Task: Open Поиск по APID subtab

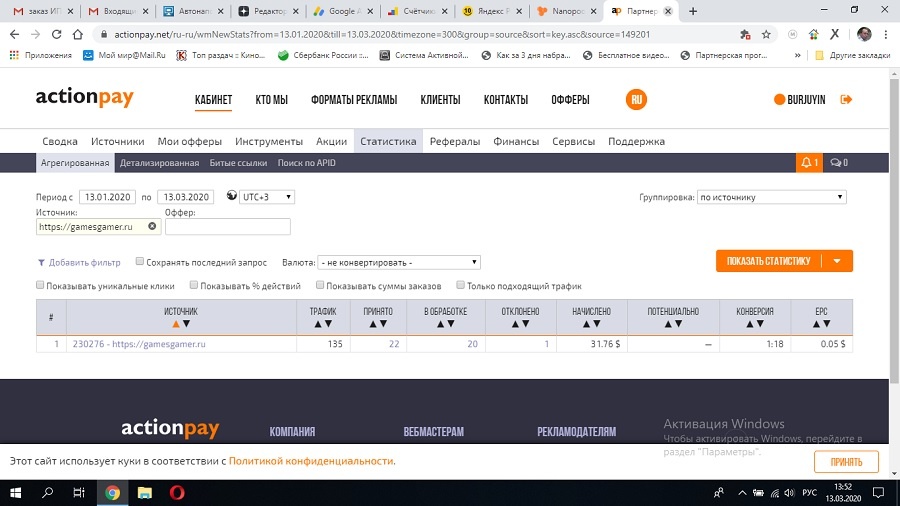Action: pos(307,163)
